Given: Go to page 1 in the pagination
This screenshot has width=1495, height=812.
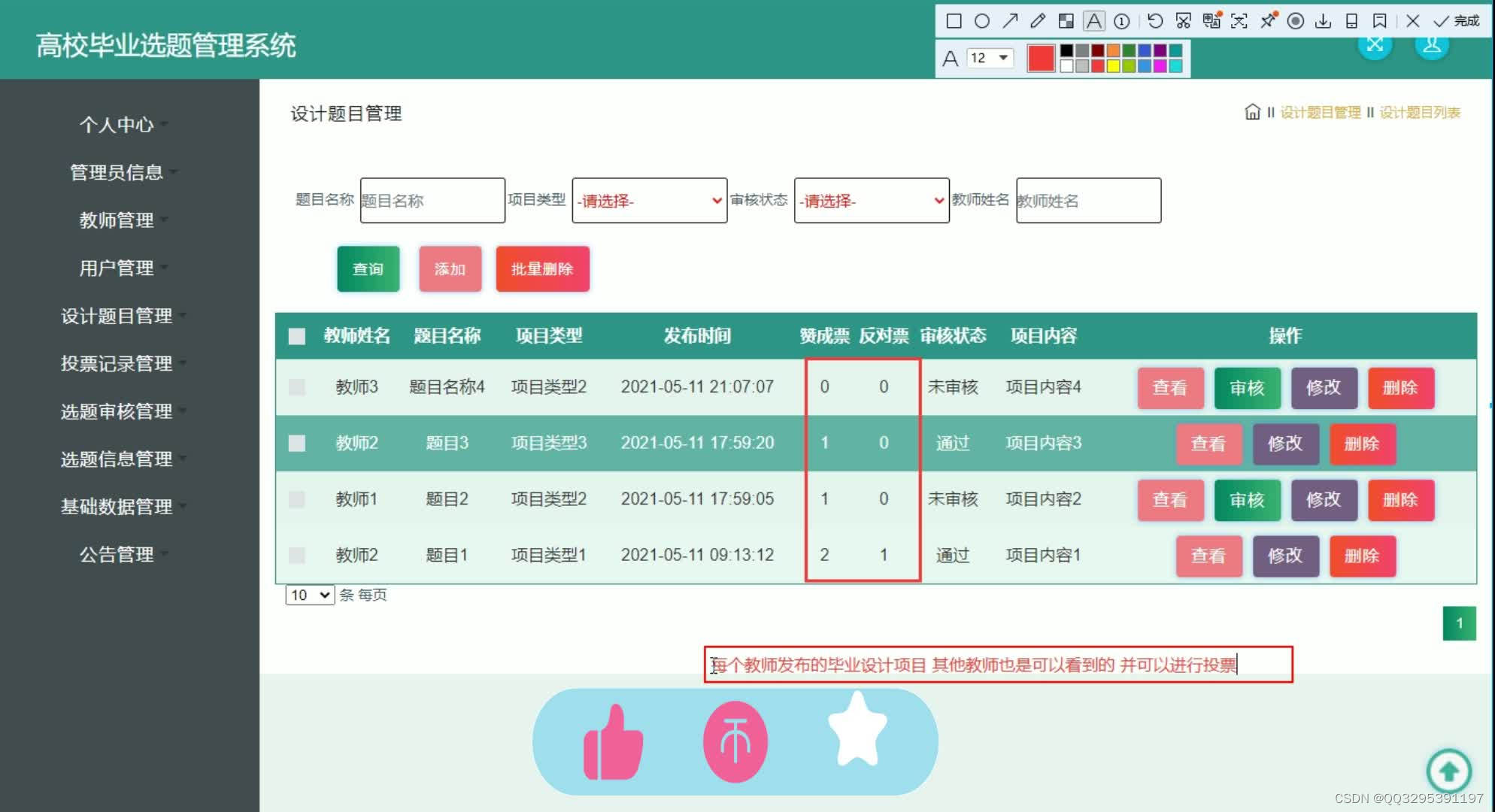Looking at the screenshot, I should coord(1459,623).
